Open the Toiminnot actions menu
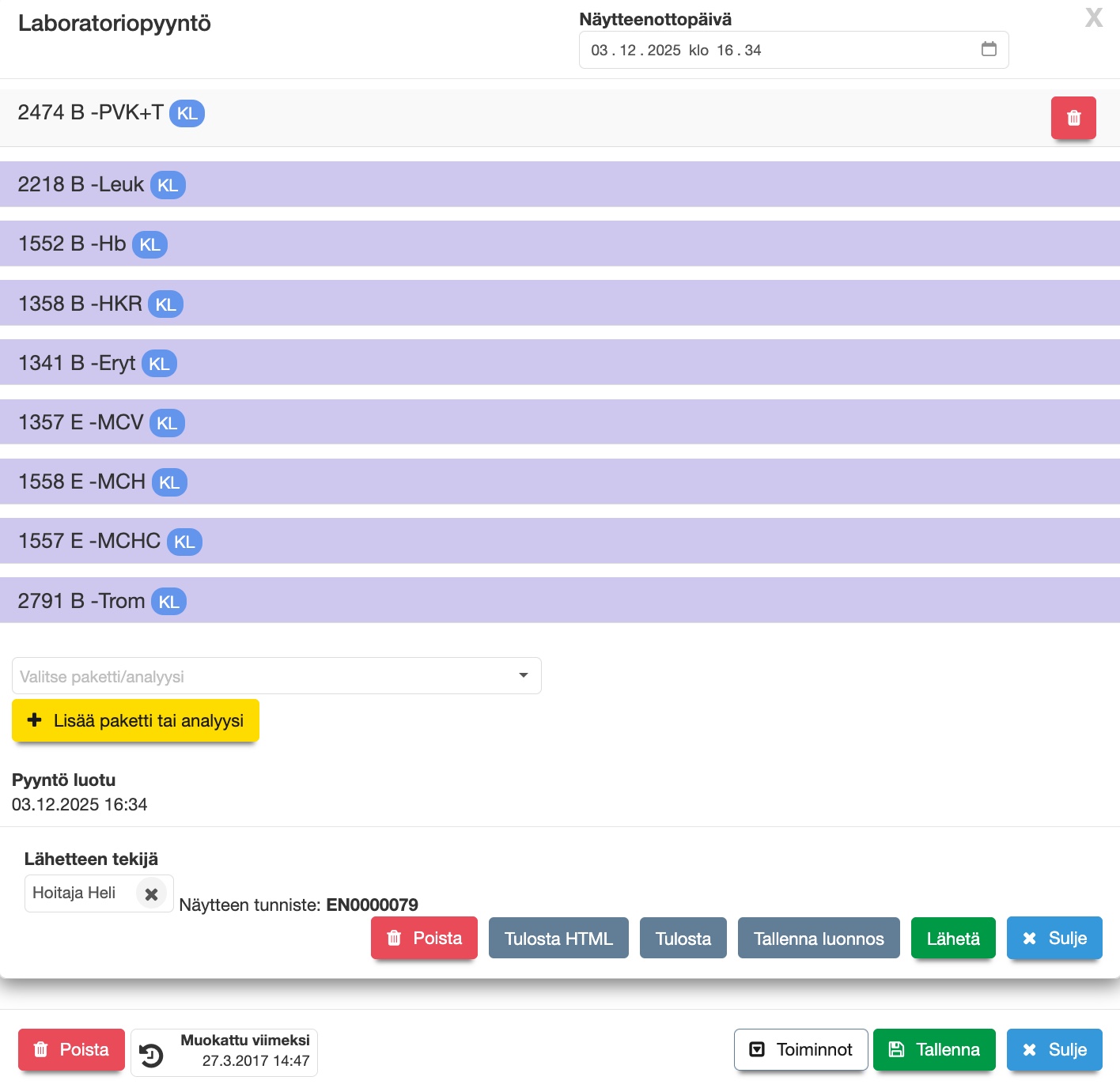Screen dimensions: 1120x1088 (800, 1049)
